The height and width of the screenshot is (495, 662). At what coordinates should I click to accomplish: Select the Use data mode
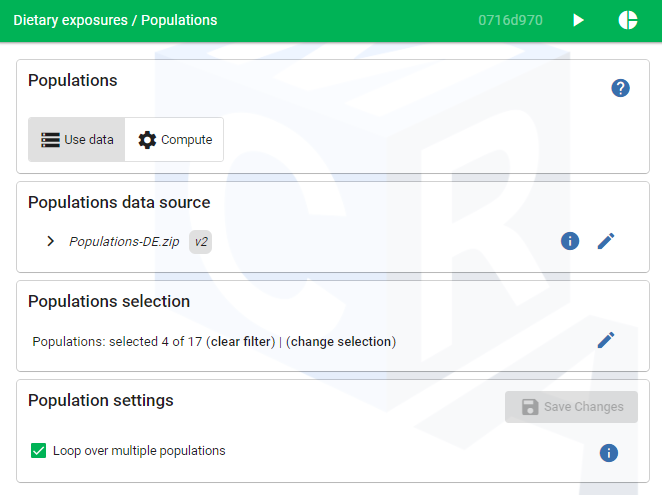77,140
